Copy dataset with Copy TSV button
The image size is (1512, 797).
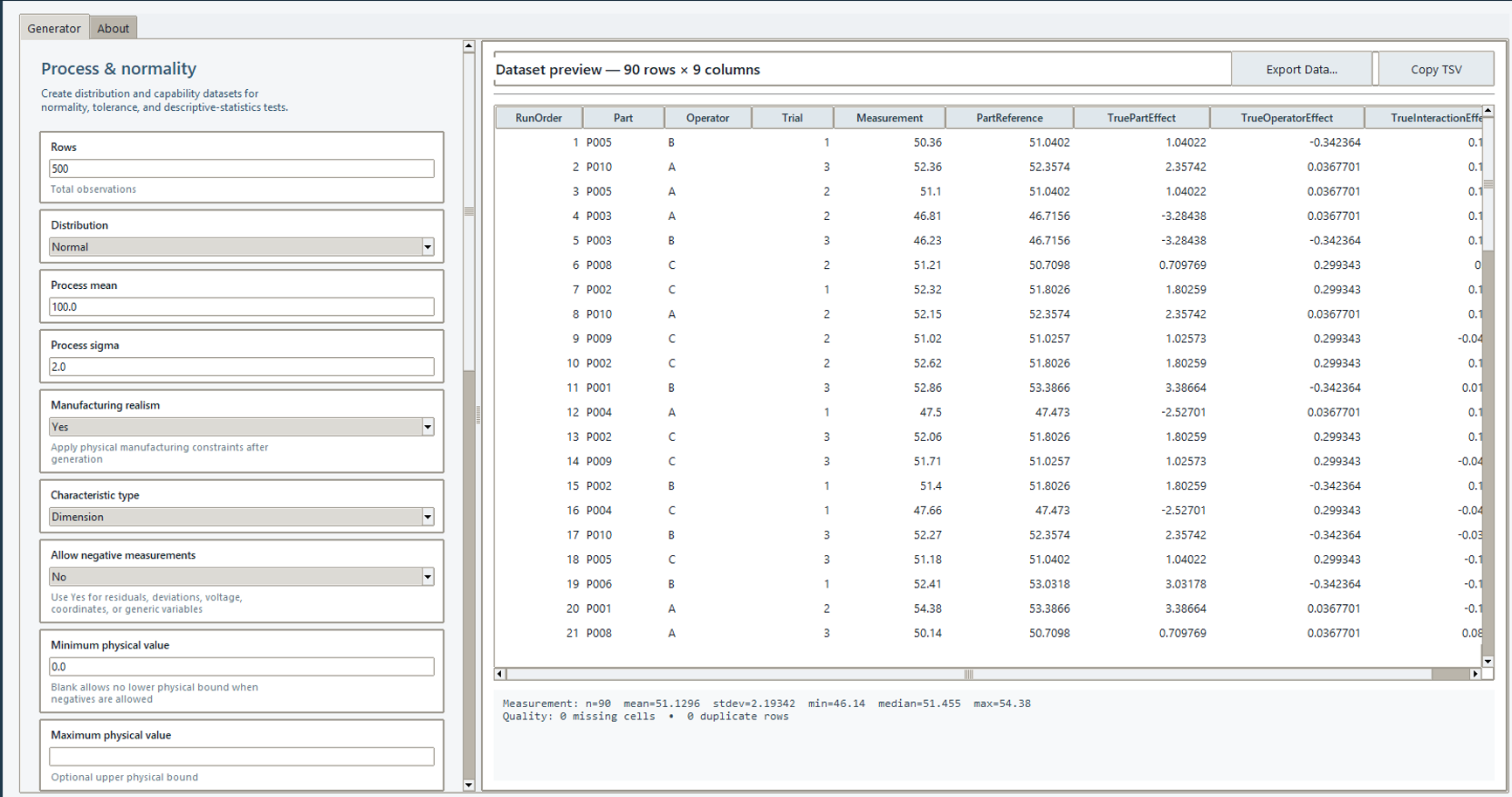coord(1436,69)
